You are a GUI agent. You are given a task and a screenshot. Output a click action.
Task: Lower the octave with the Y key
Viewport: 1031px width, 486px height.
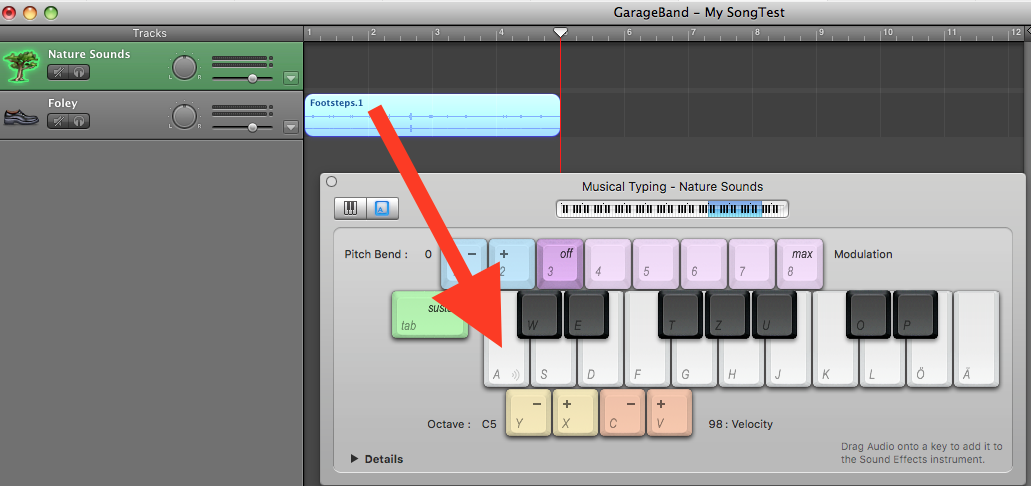click(529, 412)
